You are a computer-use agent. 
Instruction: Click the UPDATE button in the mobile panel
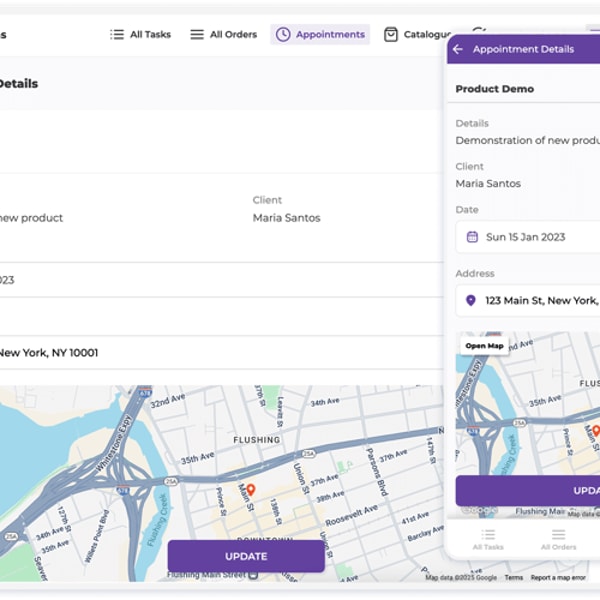pyautogui.click(x=528, y=491)
